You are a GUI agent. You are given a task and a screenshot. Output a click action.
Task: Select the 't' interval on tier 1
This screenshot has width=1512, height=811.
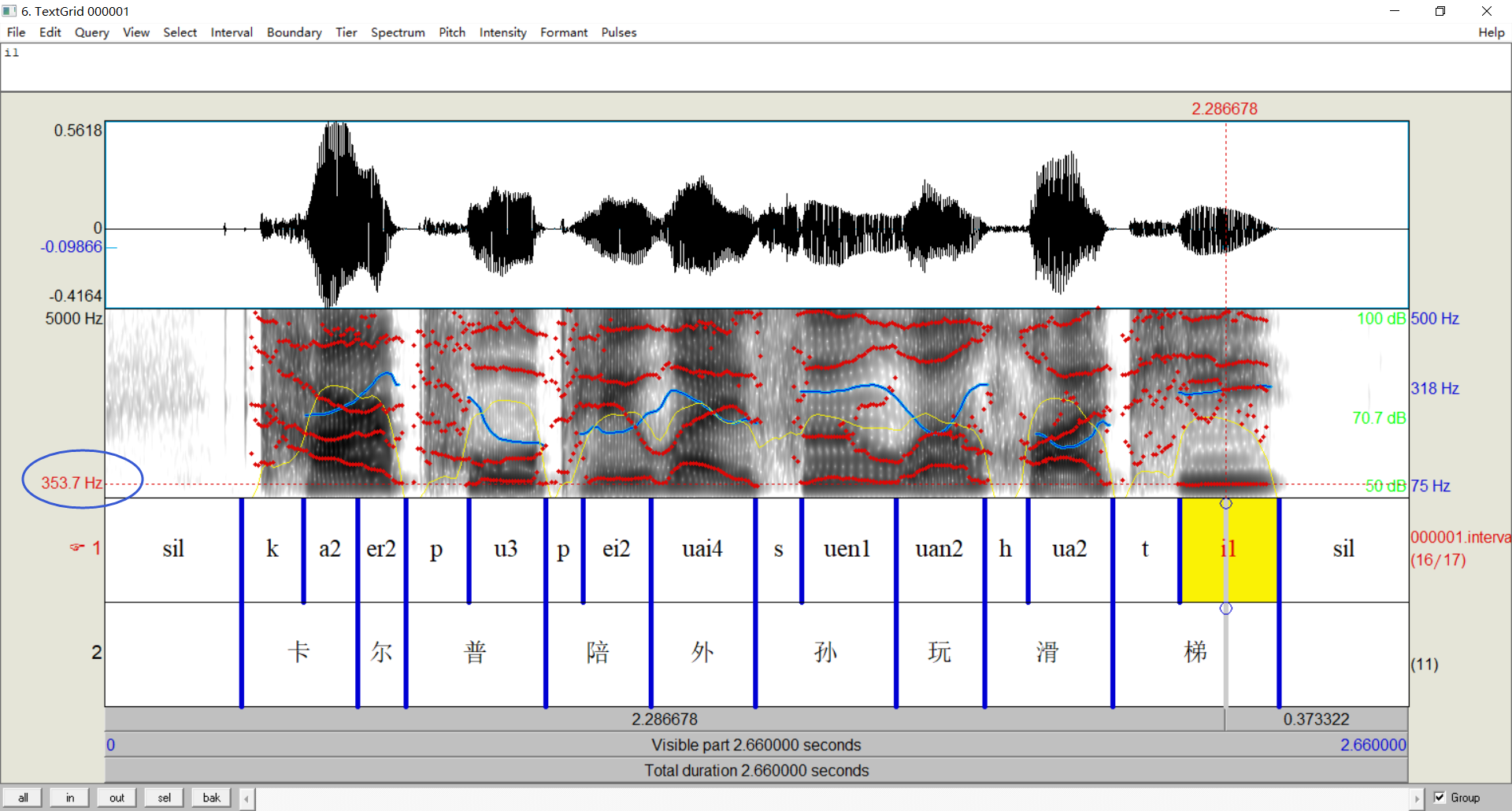(1145, 549)
